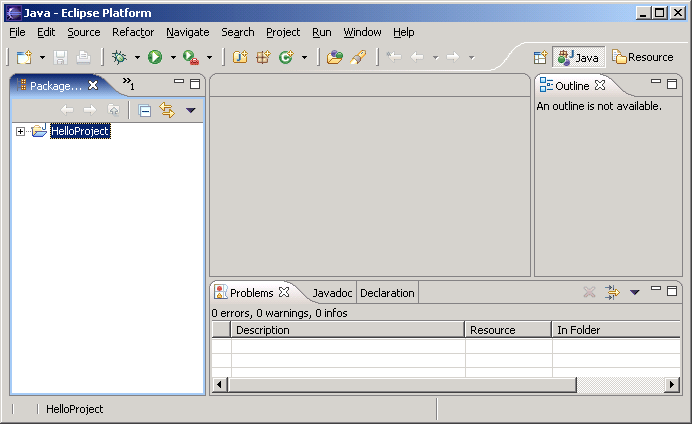Screen dimensions: 692x424
Task: Open the Refactor menu
Action: pos(133,32)
